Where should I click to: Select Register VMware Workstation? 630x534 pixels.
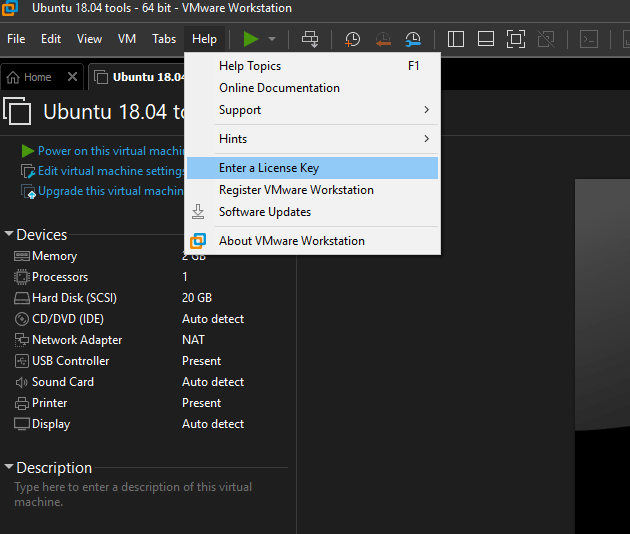pyautogui.click(x=313, y=190)
